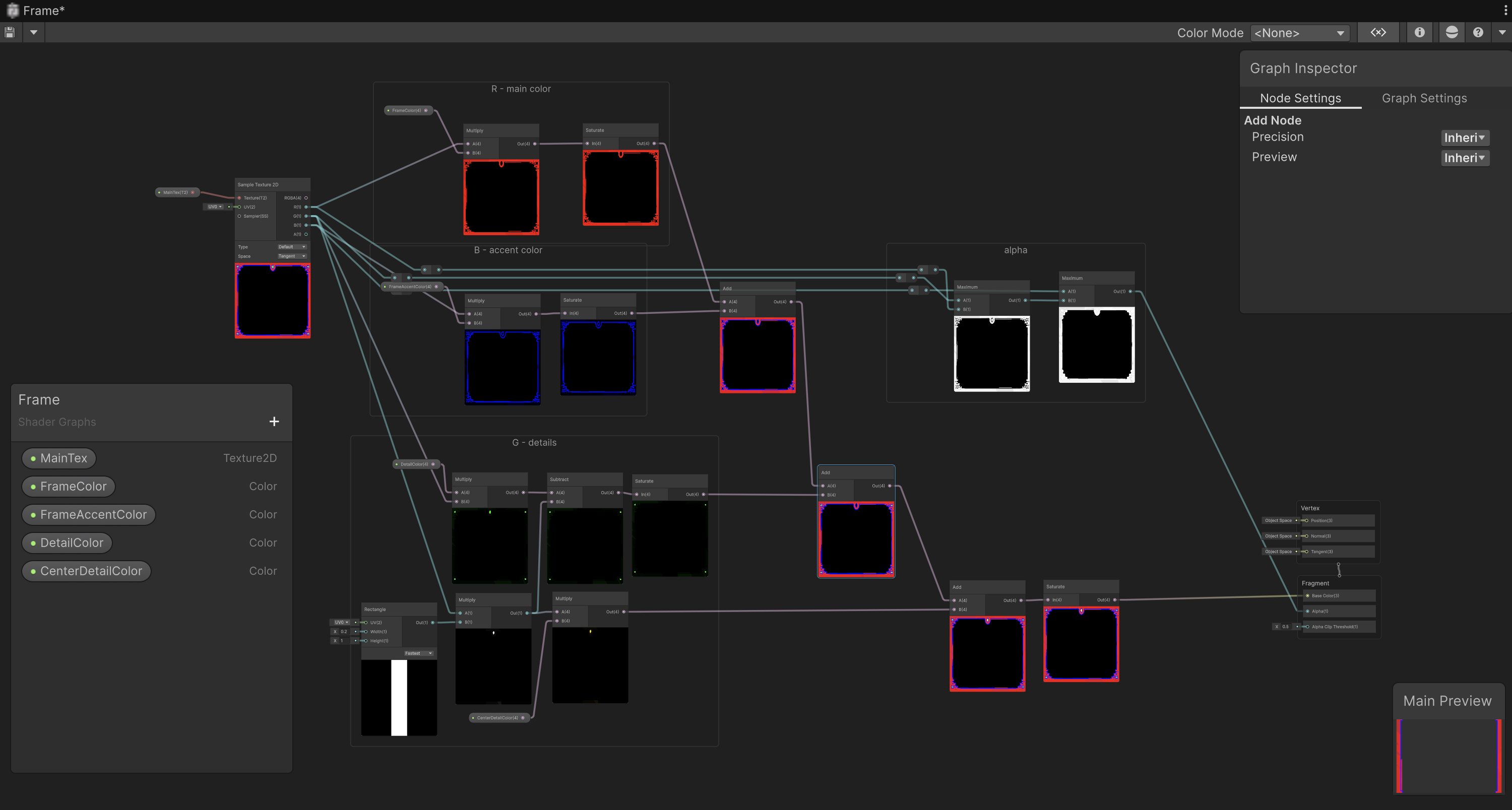Click the Tangent(3) vertex input port

1306,552
